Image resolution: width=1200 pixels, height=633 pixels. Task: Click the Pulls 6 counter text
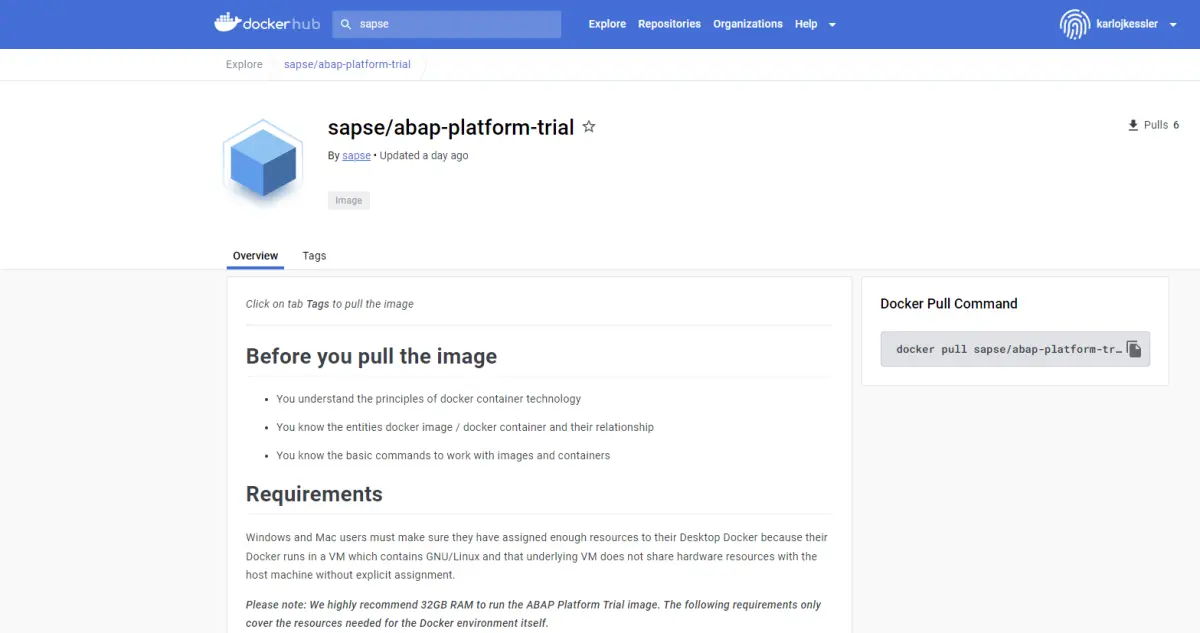tap(1161, 125)
